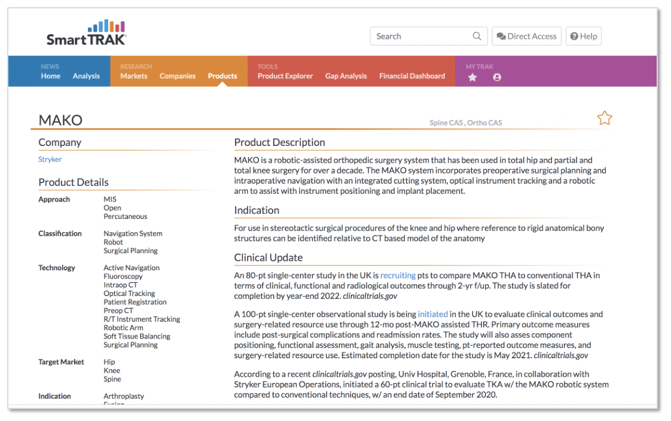Click the Spine CAS category tag

pyautogui.click(x=446, y=123)
